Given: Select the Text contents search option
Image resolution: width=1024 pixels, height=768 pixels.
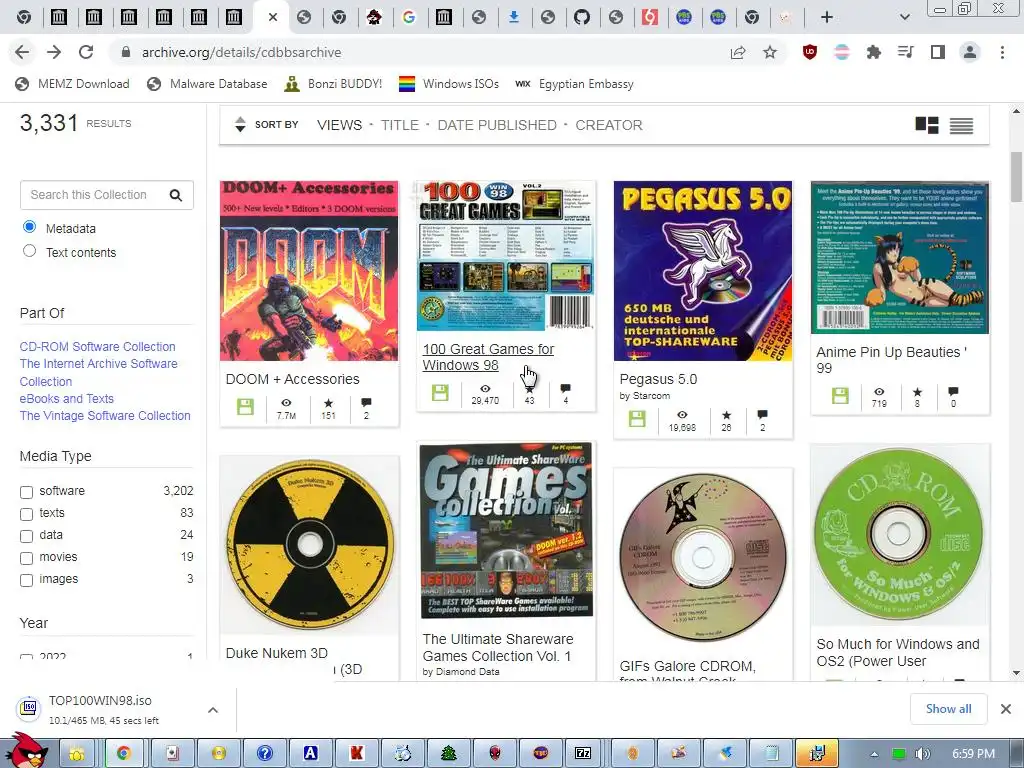Looking at the screenshot, I should coord(29,251).
